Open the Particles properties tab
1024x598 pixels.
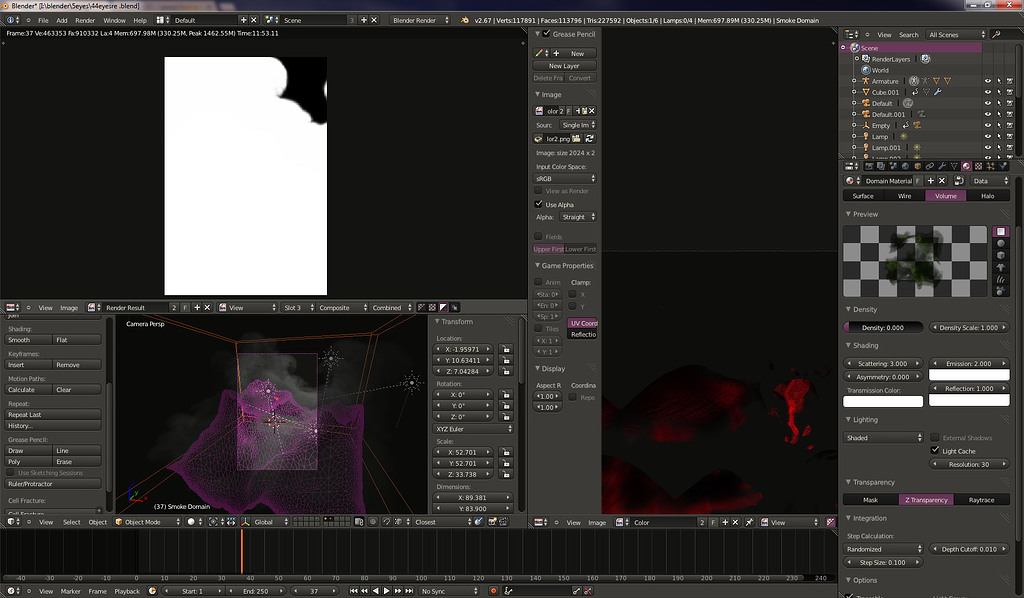pos(991,166)
